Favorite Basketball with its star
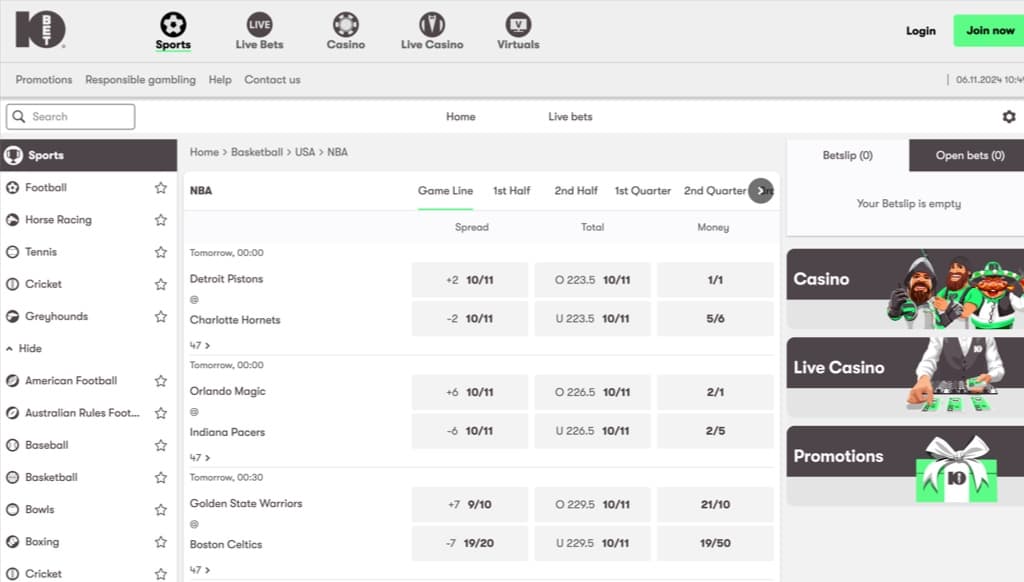 click(161, 477)
